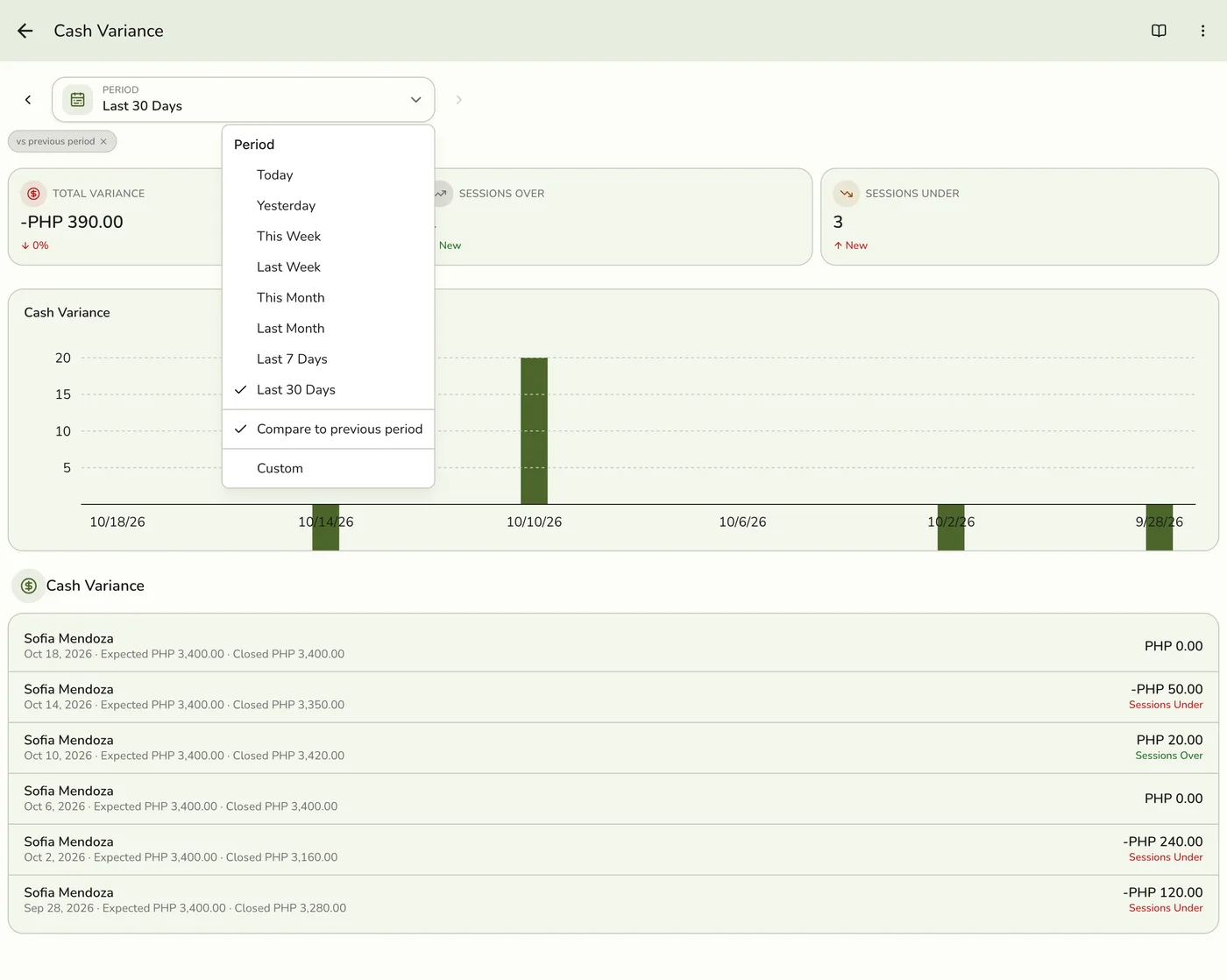This screenshot has height=980, width=1227.
Task: Remove the 'vs previous period' chip
Action: point(103,141)
